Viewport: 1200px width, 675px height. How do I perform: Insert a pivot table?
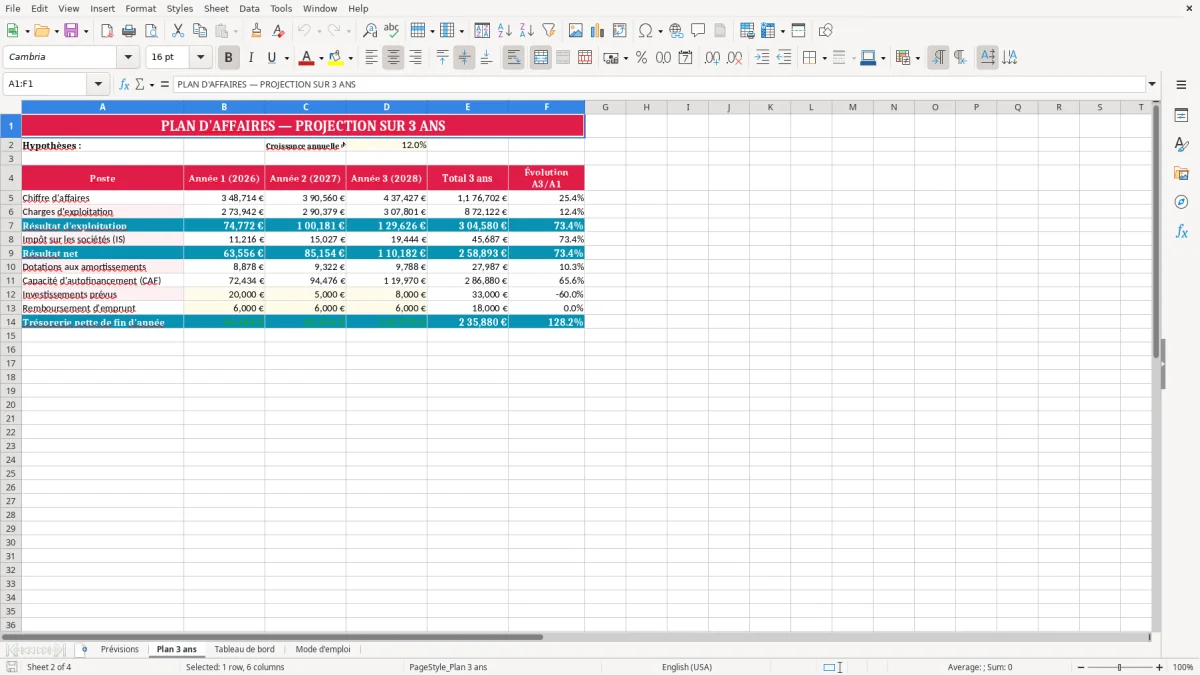point(620,31)
